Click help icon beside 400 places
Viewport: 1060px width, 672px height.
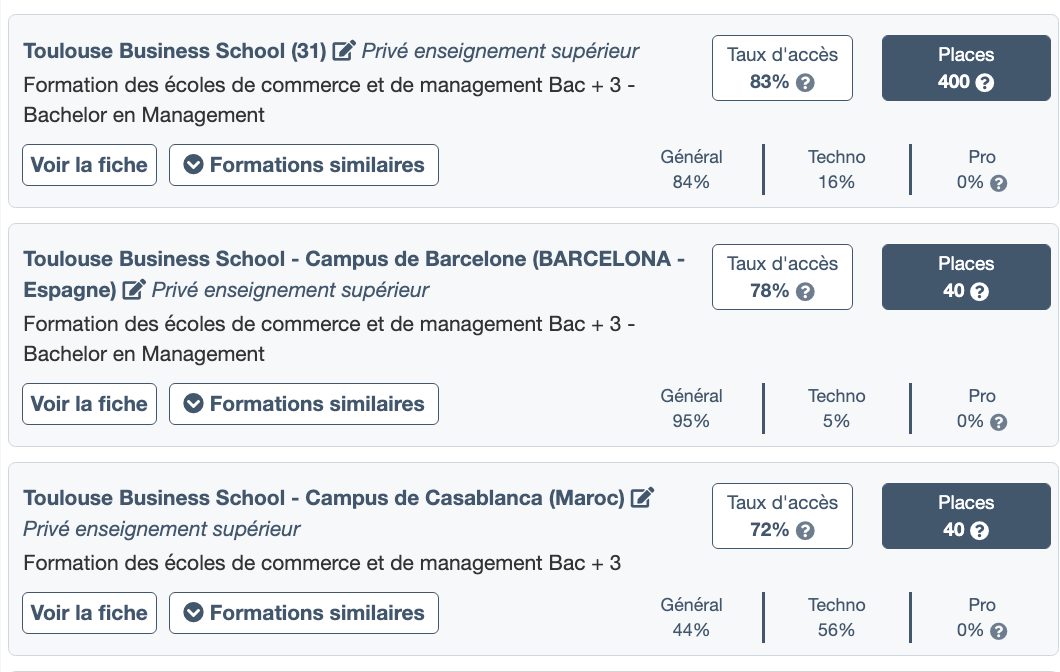985,82
